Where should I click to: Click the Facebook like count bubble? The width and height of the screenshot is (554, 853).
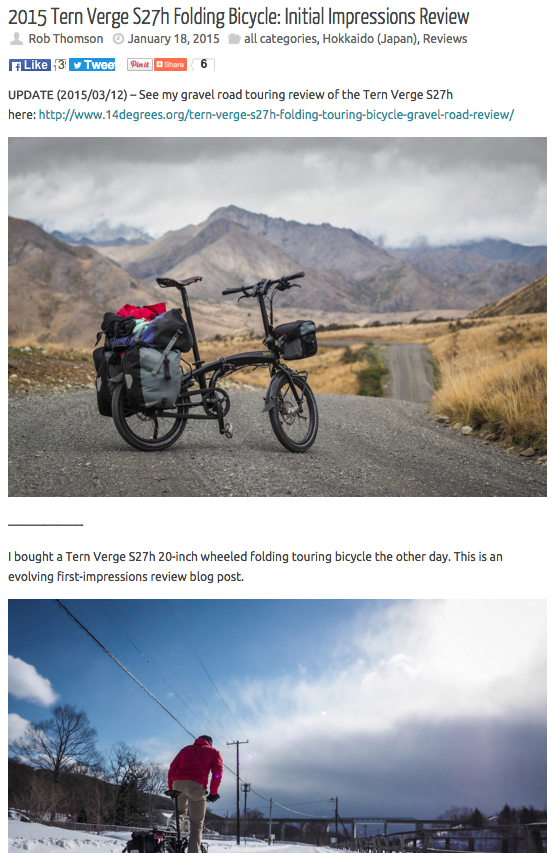[60, 65]
